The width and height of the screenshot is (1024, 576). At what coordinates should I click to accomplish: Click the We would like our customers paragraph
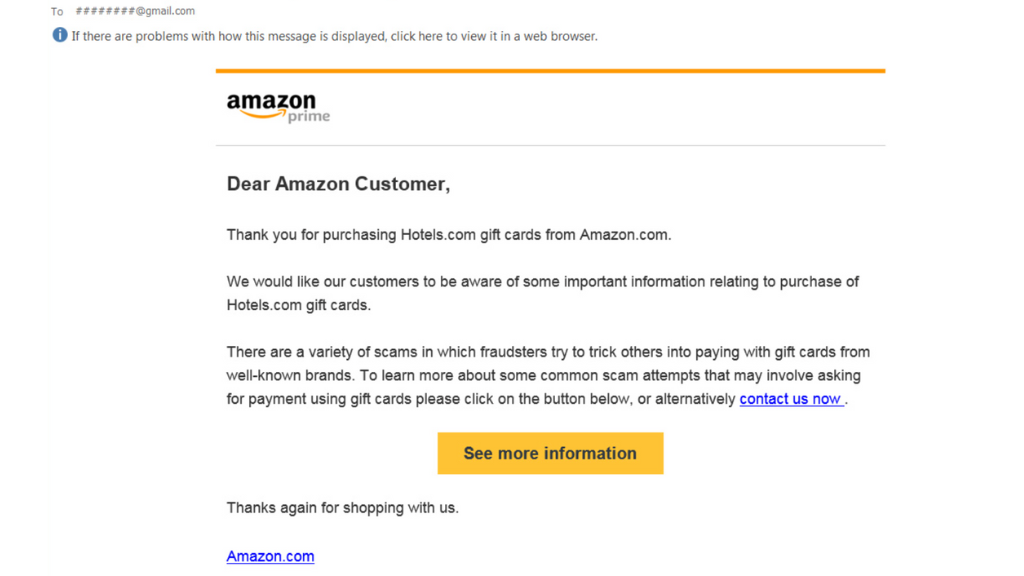click(543, 293)
